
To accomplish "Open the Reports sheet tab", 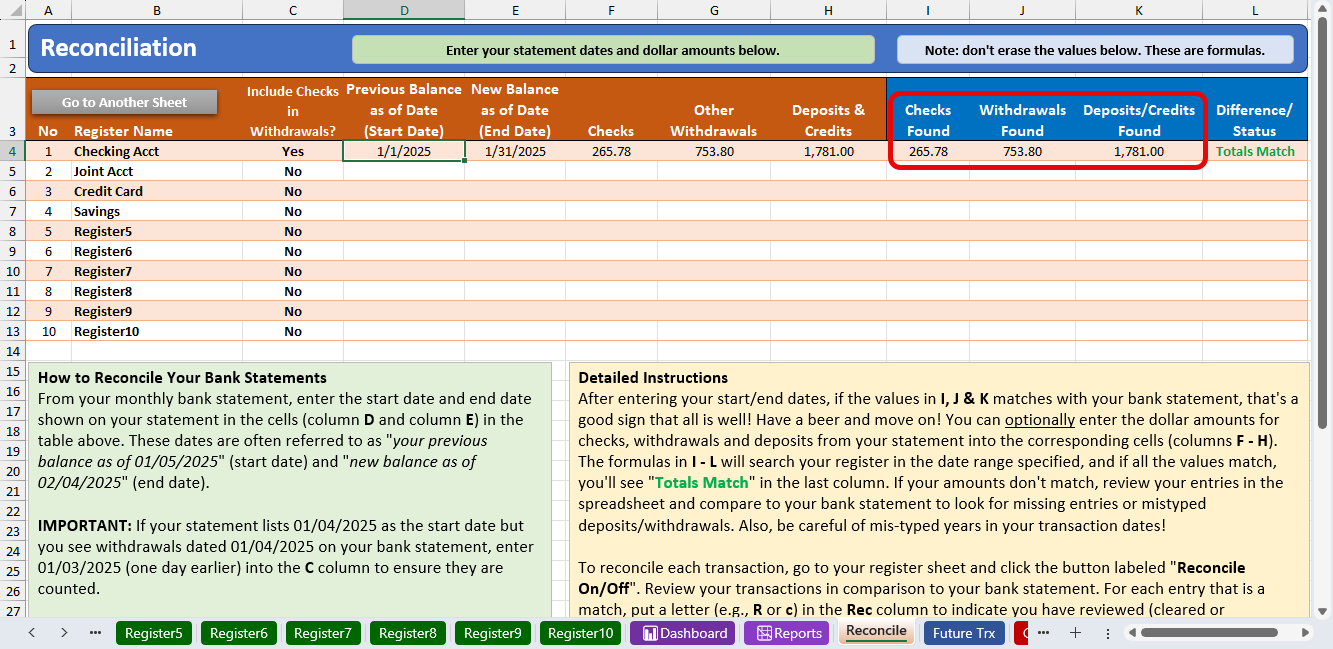I will pyautogui.click(x=788, y=633).
